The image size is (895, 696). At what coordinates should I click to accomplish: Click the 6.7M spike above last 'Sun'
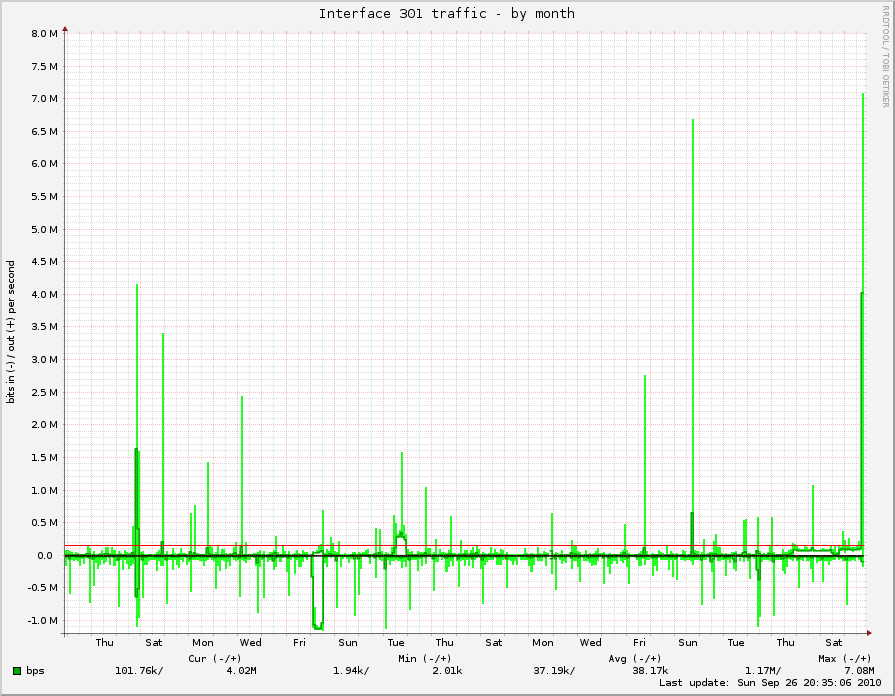(693, 337)
